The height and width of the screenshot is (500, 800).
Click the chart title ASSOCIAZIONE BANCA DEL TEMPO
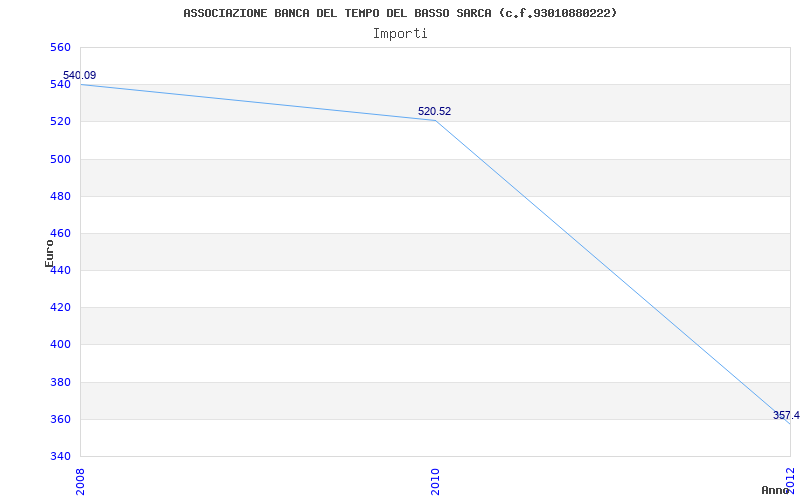pyautogui.click(x=400, y=13)
